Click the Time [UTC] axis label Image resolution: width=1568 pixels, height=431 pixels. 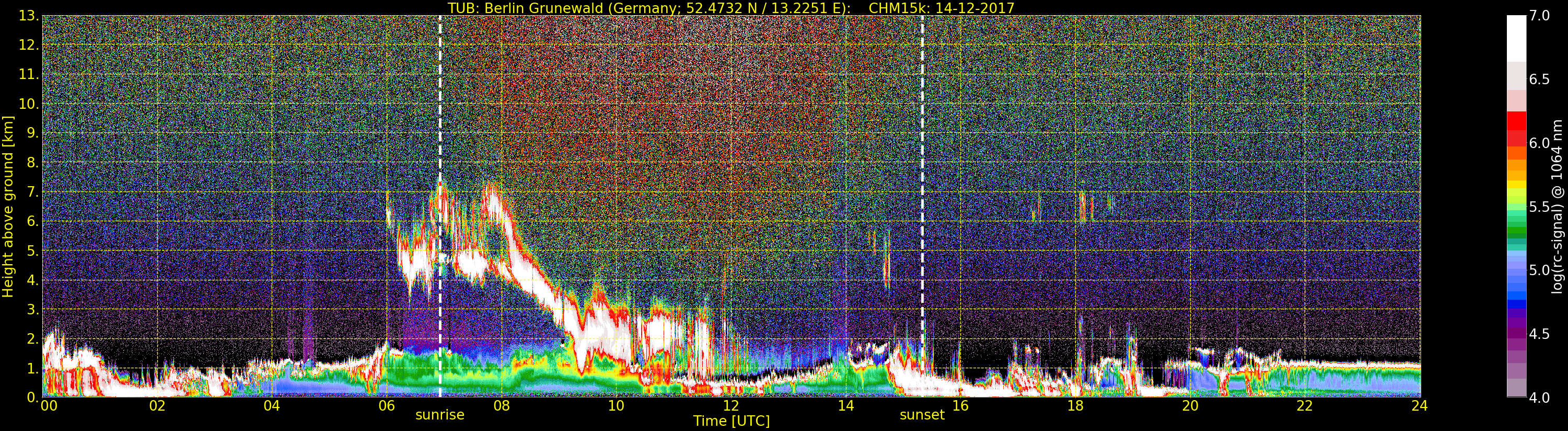pos(731,421)
